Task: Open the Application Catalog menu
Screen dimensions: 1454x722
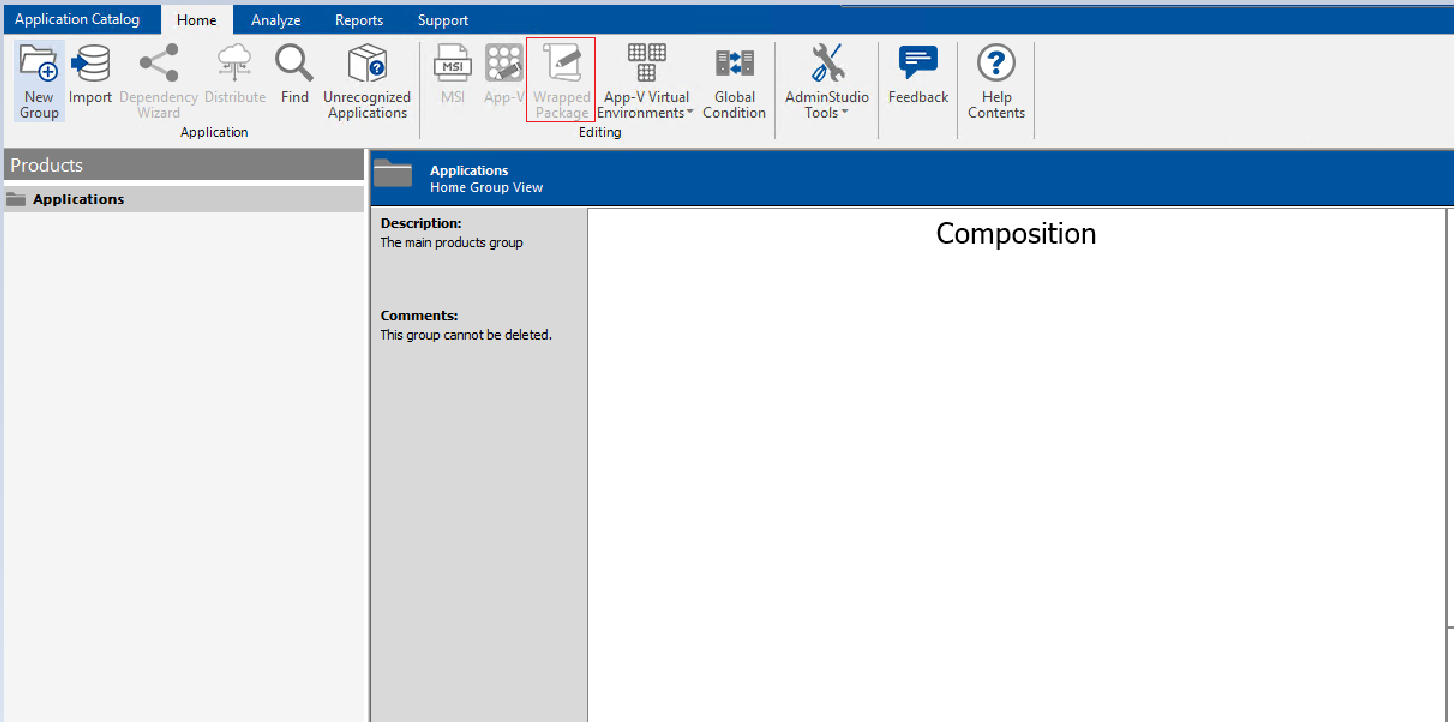Action: [78, 20]
